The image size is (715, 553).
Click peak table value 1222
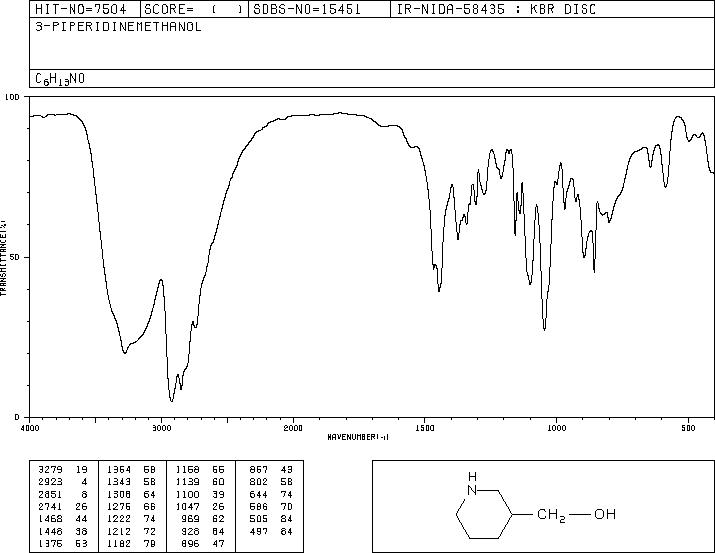coord(119,519)
